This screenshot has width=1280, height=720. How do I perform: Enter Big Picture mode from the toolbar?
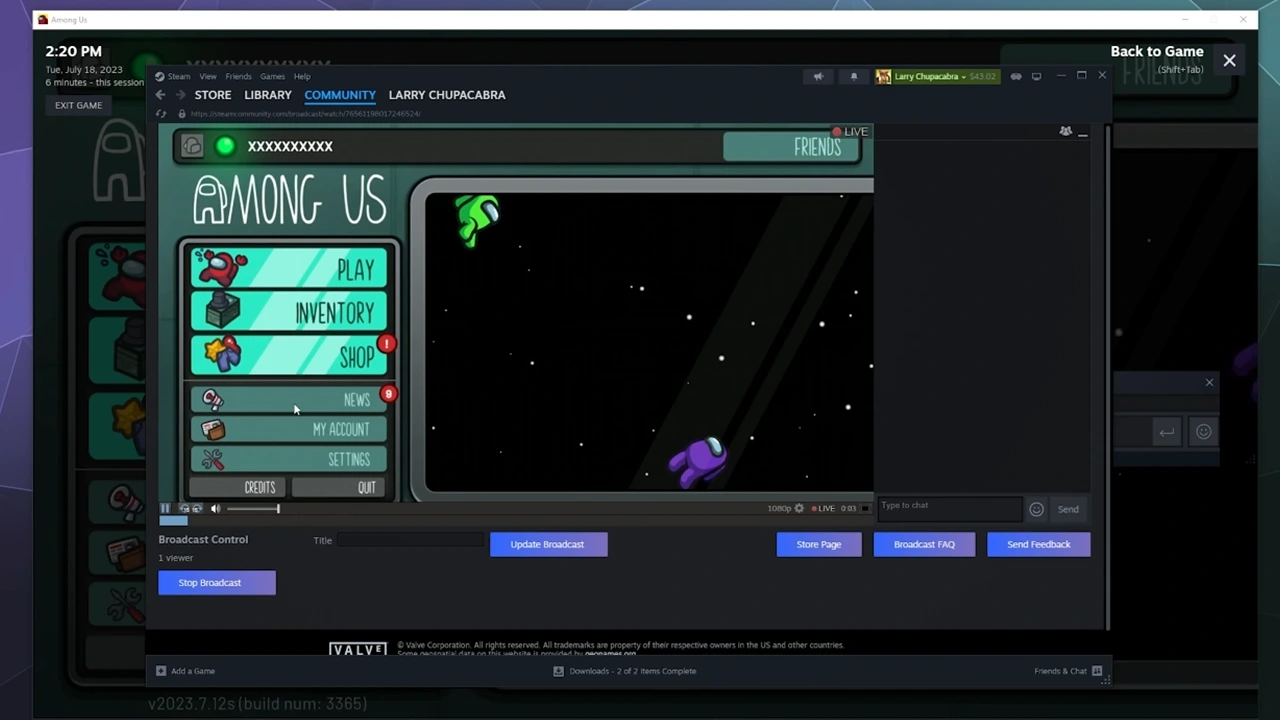pos(1037,76)
